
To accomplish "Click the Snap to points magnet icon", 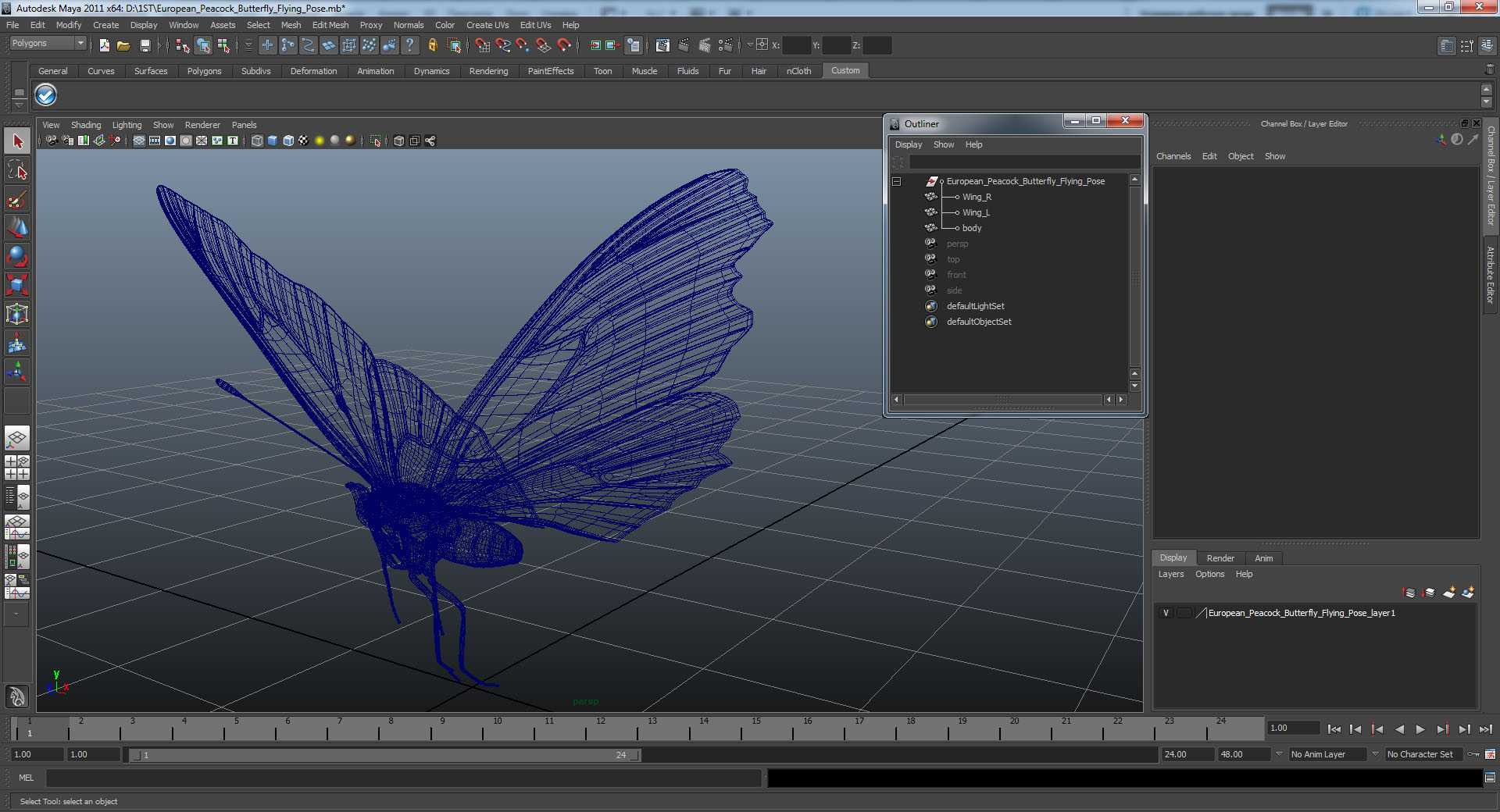I will click(523, 45).
